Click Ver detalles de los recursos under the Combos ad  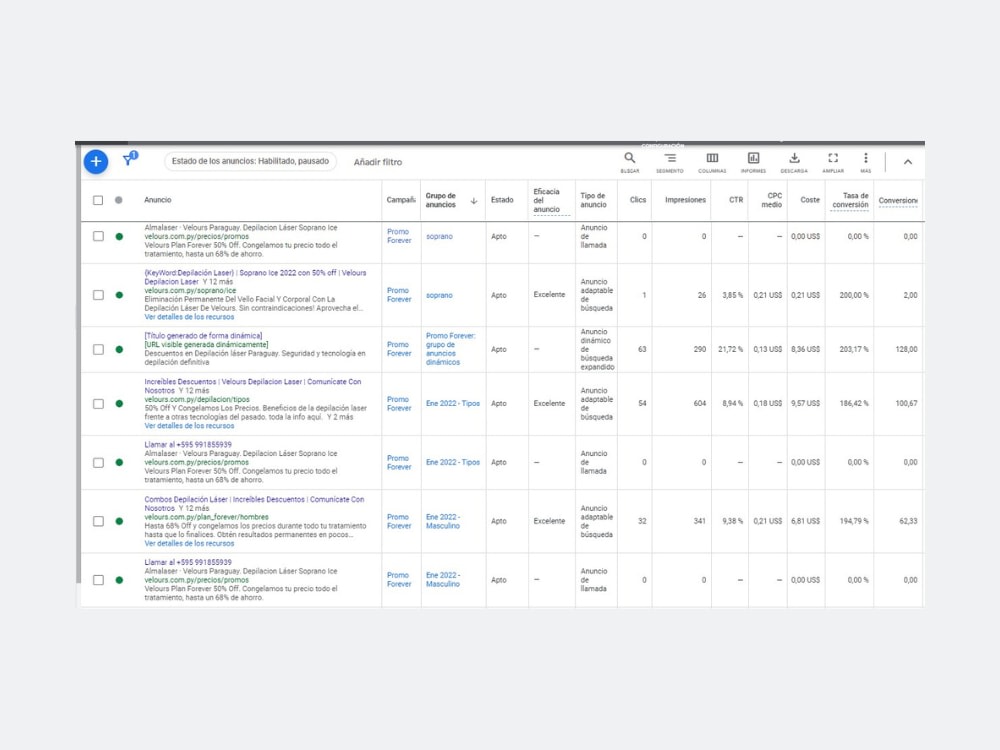click(x=189, y=543)
